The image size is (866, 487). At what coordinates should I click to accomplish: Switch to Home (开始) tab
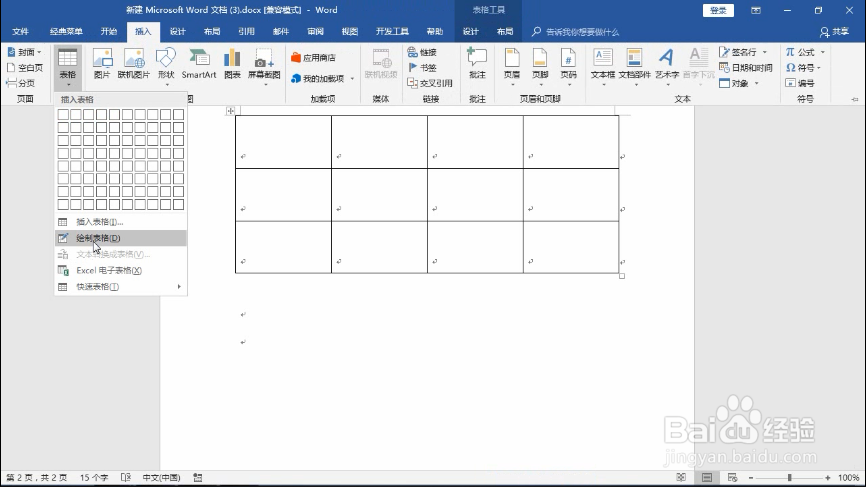109,31
